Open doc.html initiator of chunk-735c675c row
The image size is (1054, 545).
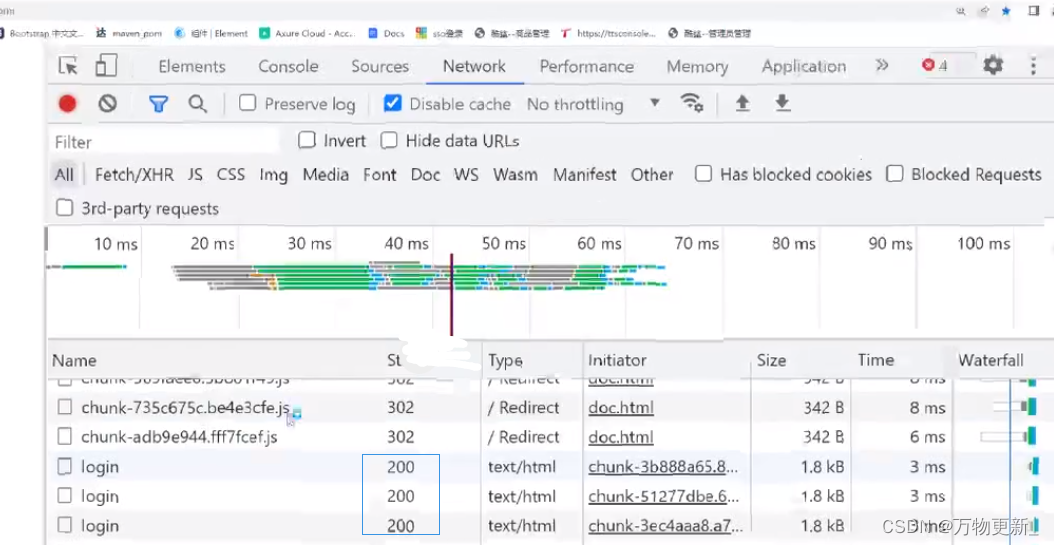pyautogui.click(x=621, y=408)
